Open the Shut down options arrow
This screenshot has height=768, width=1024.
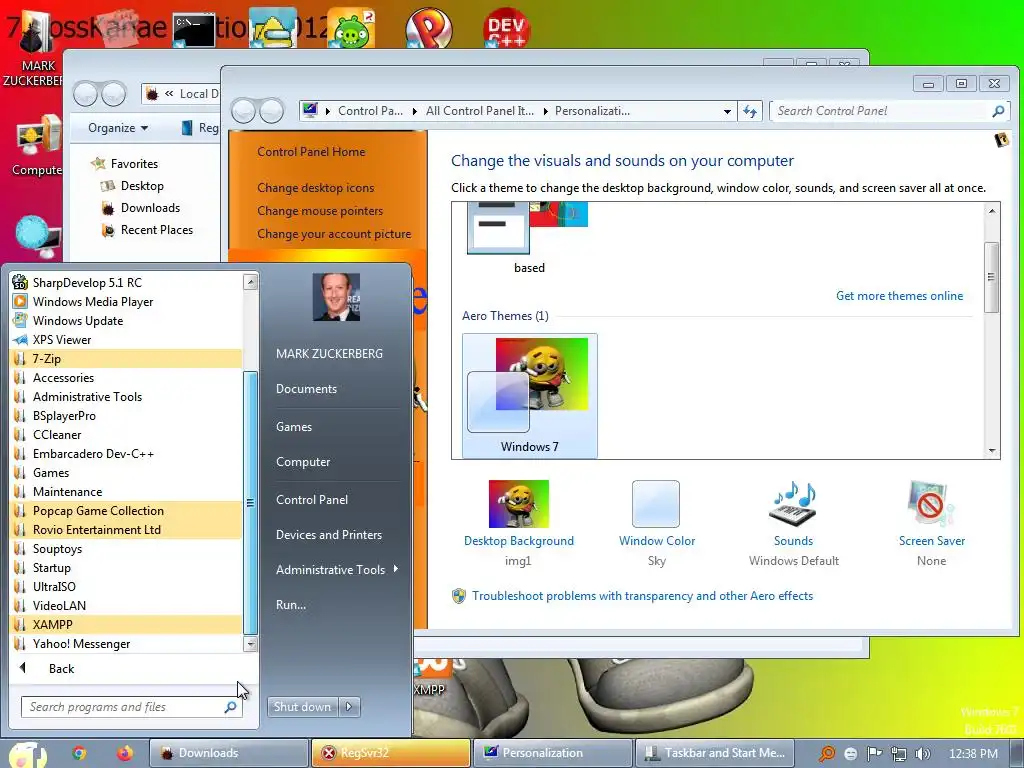[349, 707]
